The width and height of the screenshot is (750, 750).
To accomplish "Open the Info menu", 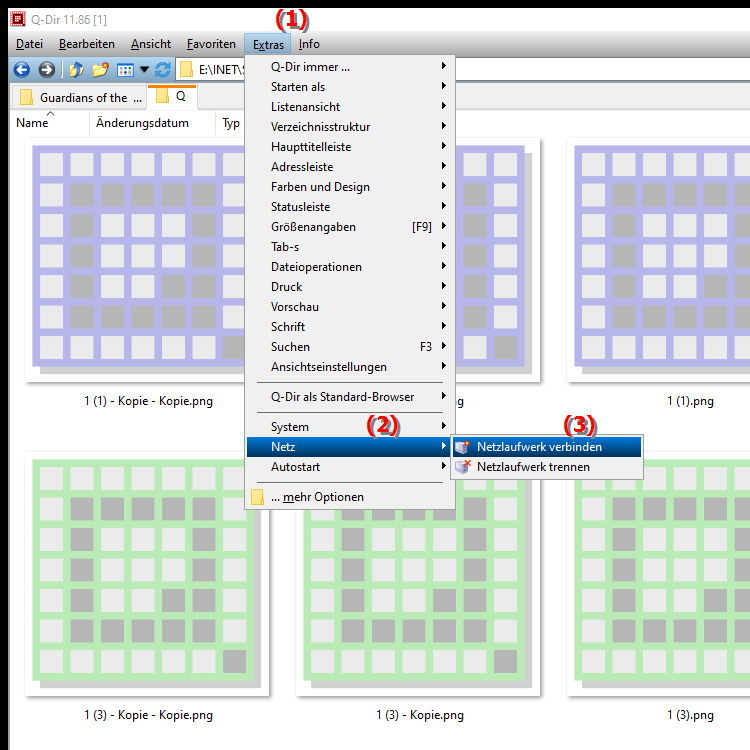I will tap(309, 44).
